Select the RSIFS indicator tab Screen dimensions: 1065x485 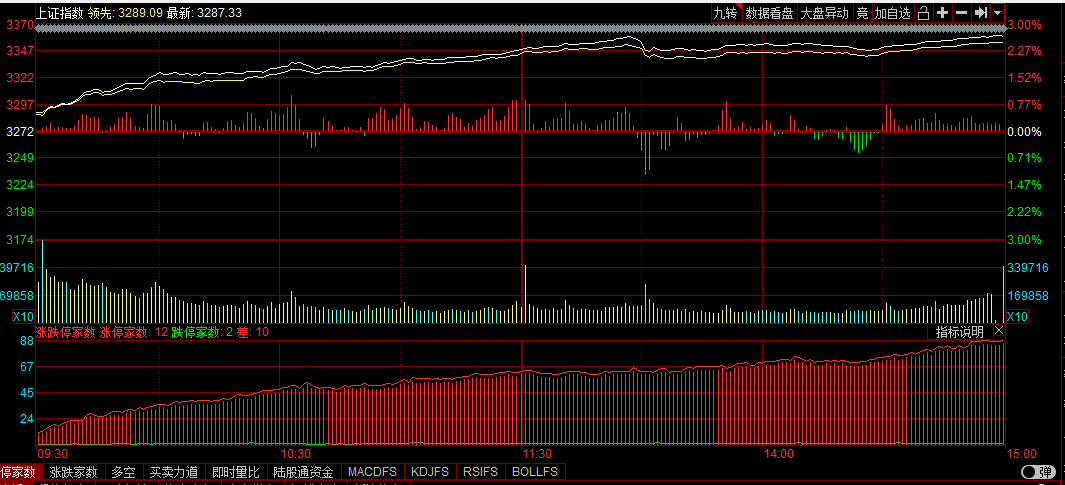point(481,472)
